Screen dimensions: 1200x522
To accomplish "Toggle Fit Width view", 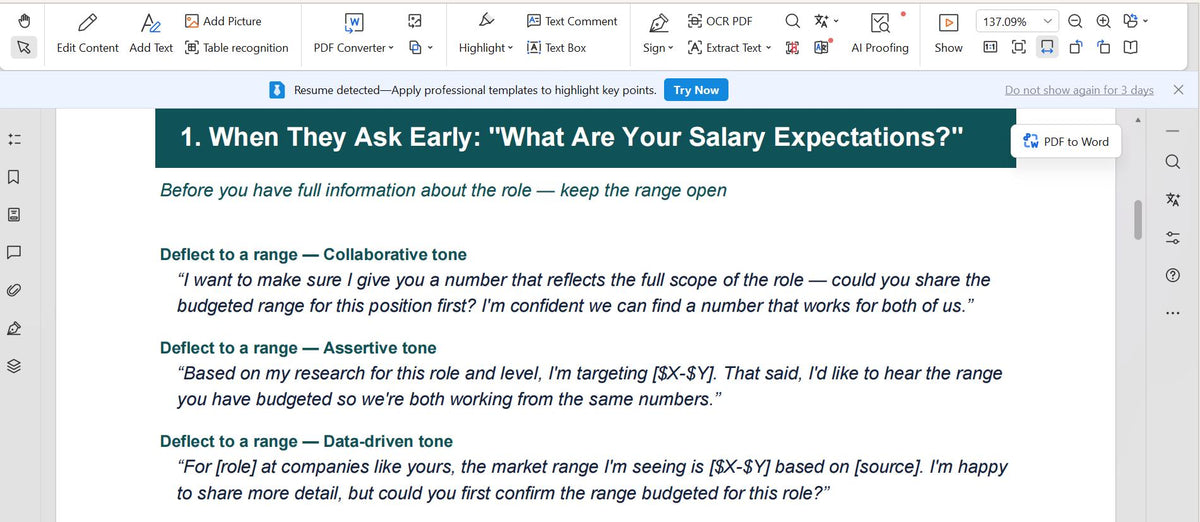I will coord(1047,47).
